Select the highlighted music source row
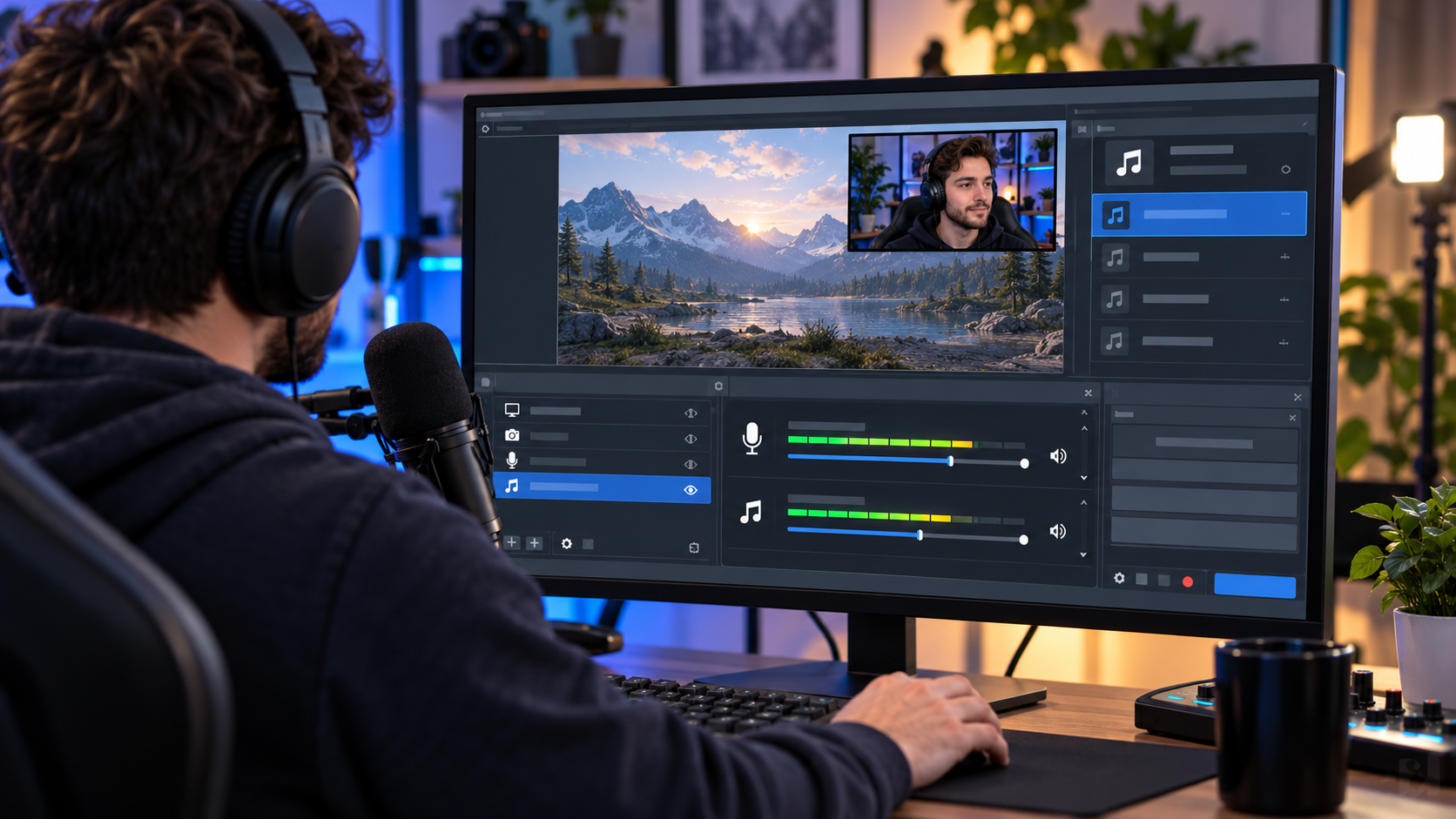 tap(602, 488)
